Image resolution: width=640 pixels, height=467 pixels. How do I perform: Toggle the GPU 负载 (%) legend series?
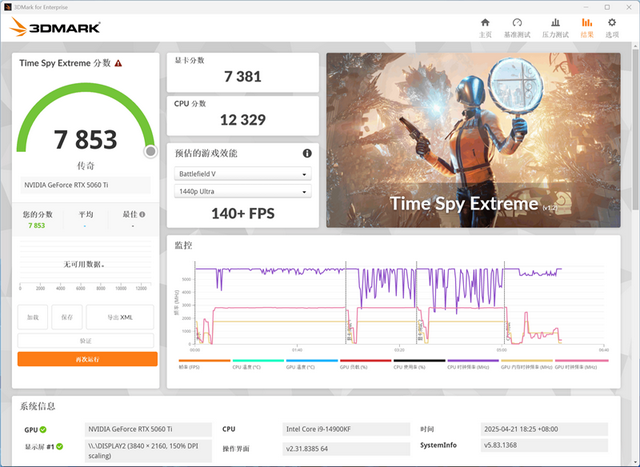click(x=366, y=364)
